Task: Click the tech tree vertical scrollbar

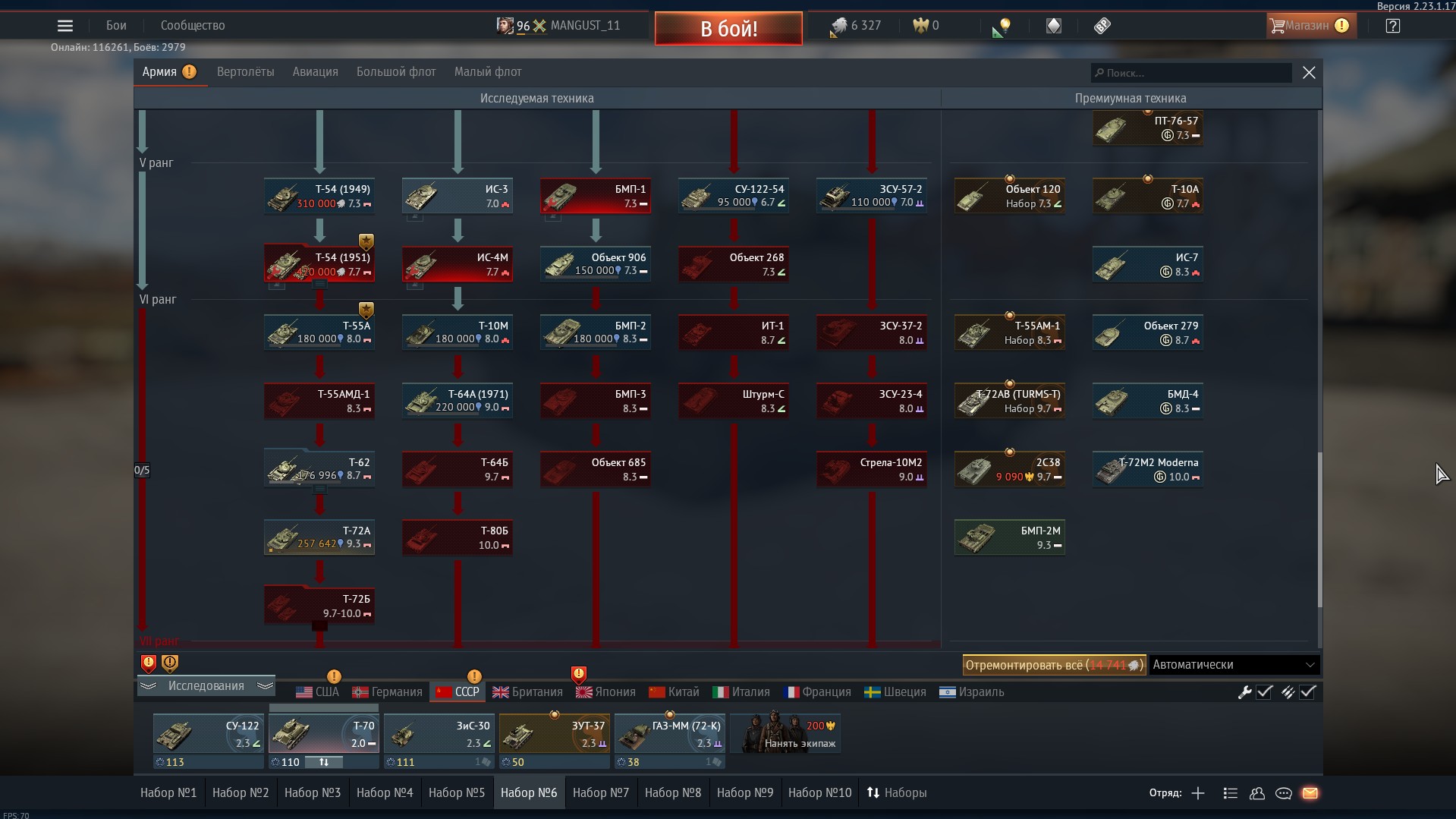Action: [x=1319, y=529]
